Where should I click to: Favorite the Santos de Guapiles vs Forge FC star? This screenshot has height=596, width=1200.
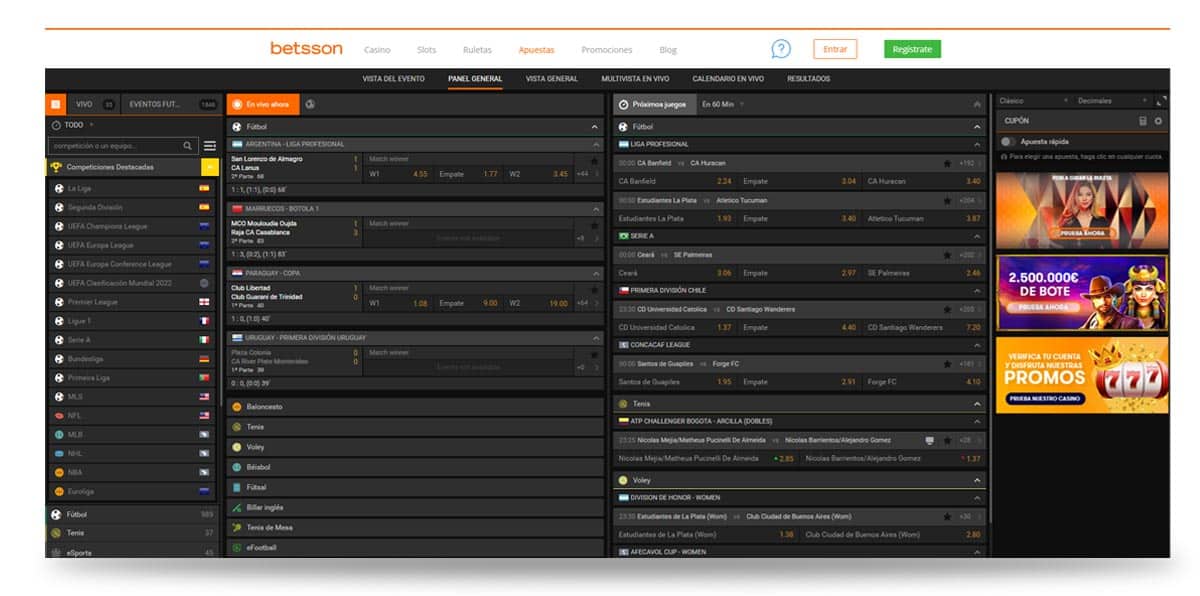[x=947, y=364]
